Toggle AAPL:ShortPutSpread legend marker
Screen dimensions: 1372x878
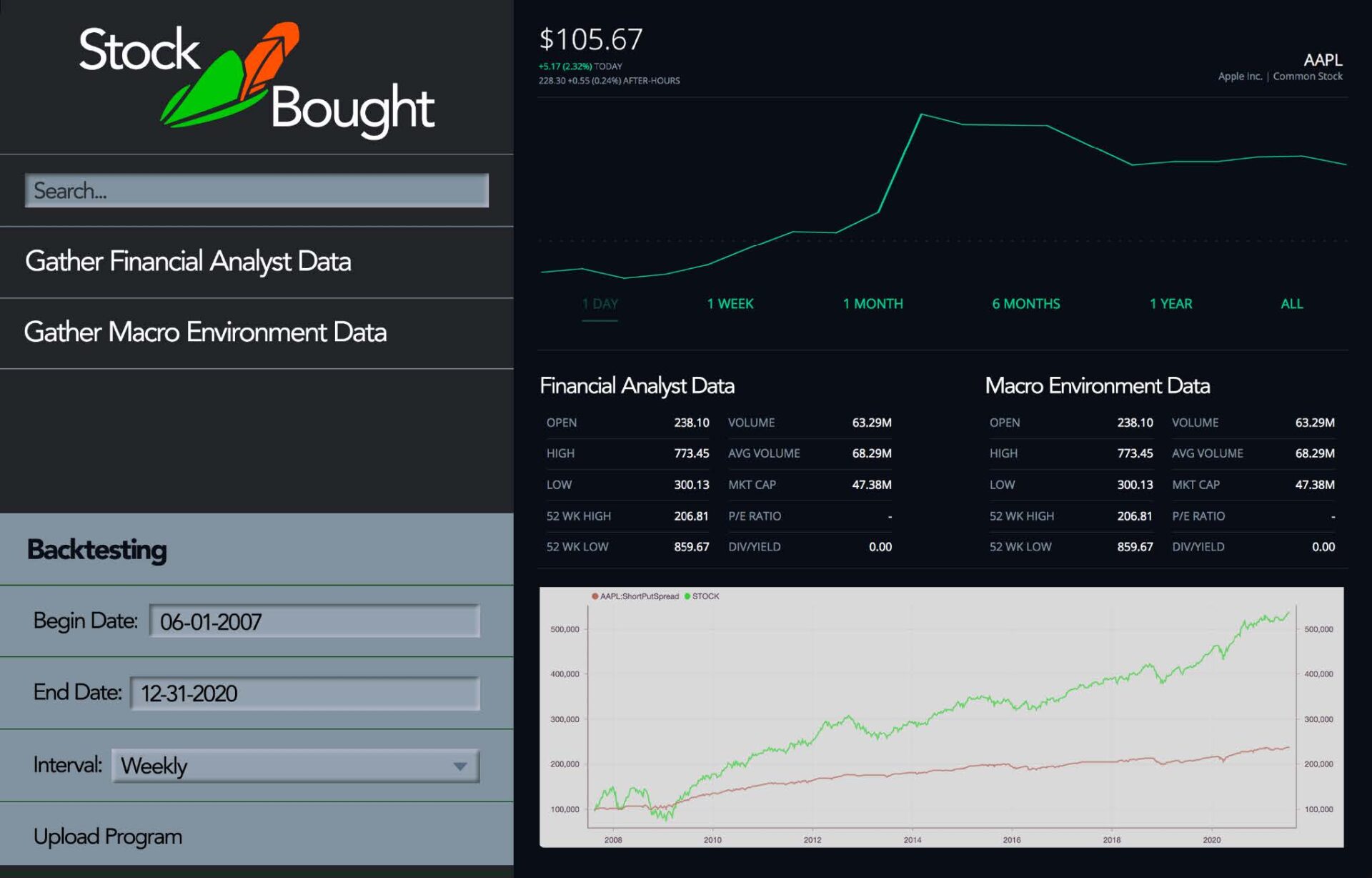(x=595, y=596)
